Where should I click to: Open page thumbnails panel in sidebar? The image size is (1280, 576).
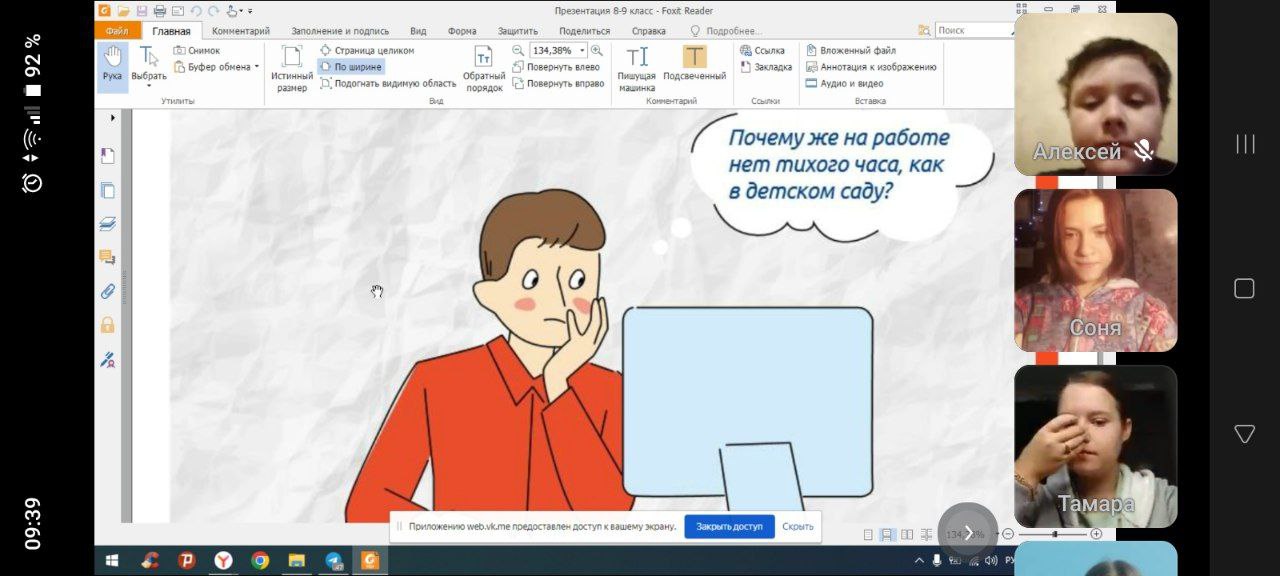(107, 191)
